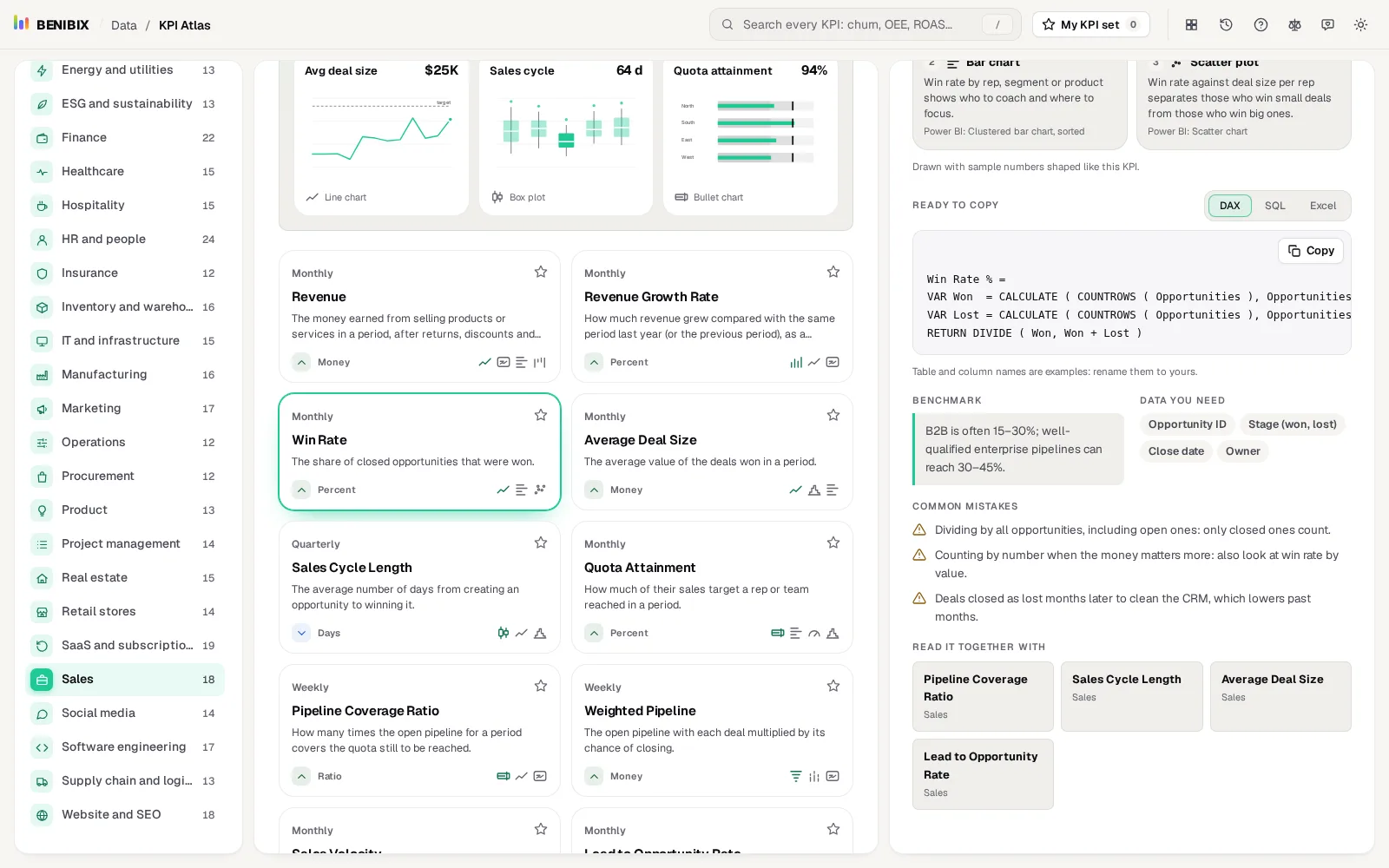Star the Sales Cycle Length card
The width and height of the screenshot is (1389, 868).
tap(541, 542)
